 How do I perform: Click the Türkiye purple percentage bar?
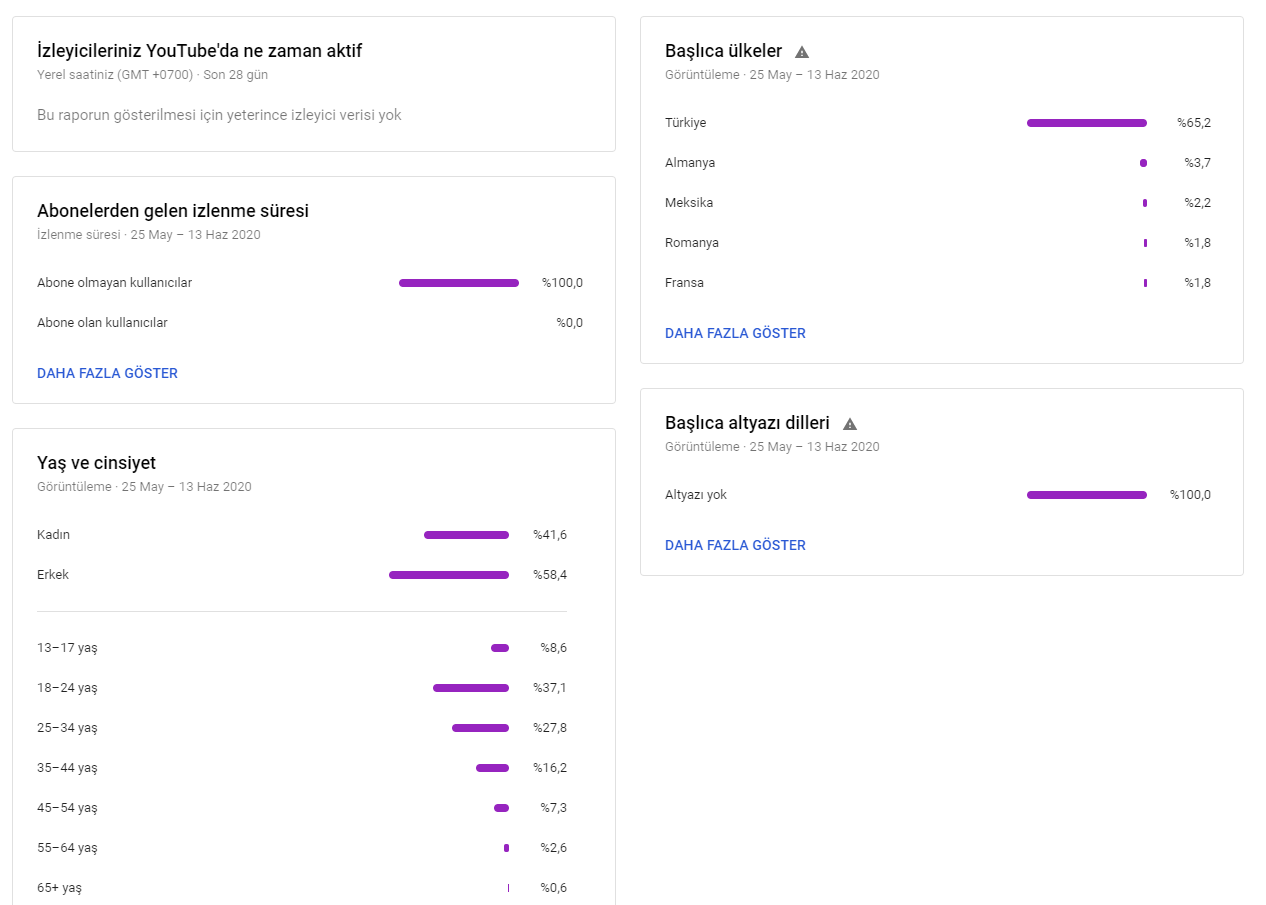pos(1086,123)
